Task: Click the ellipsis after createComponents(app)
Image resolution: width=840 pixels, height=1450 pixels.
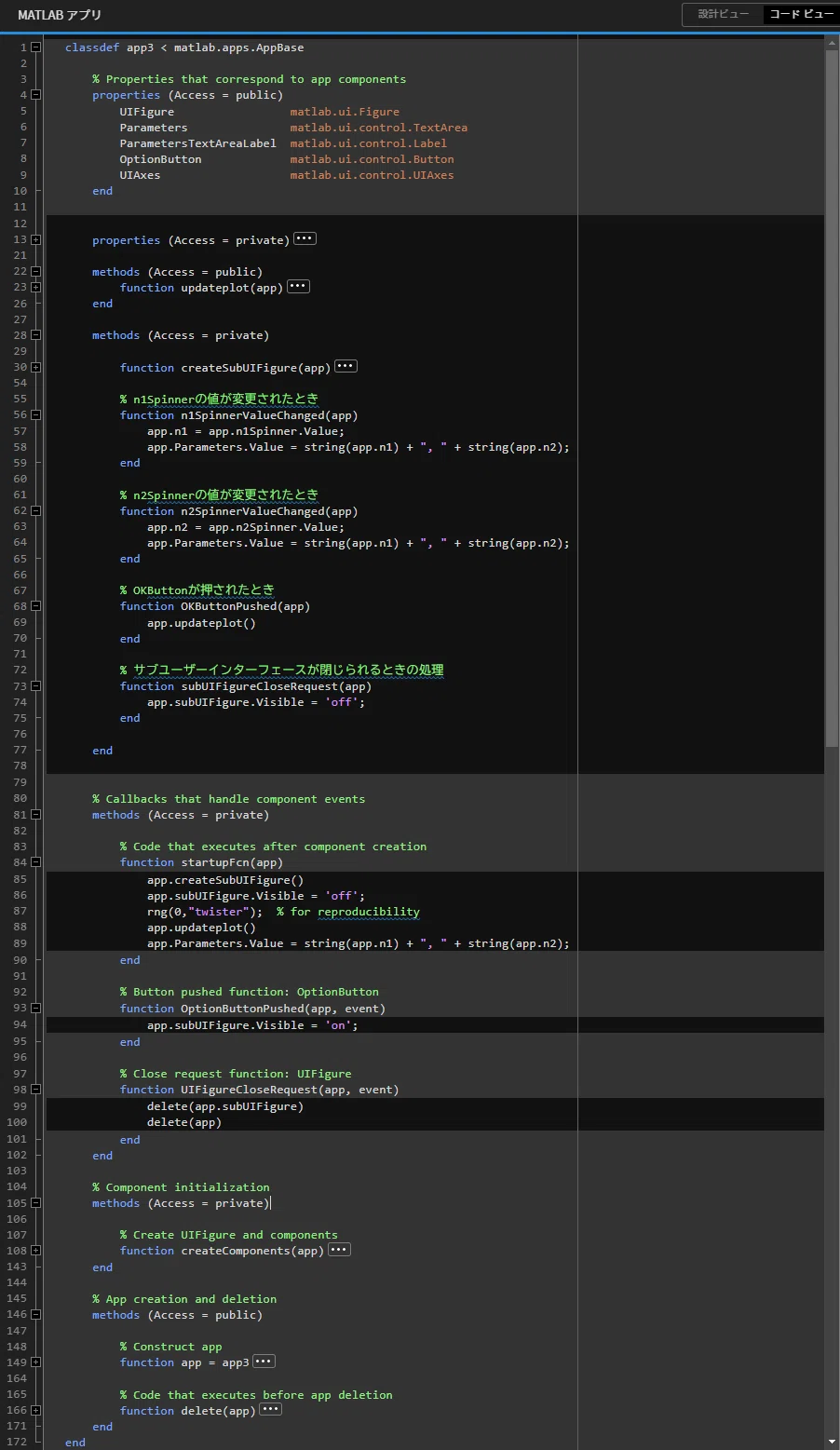Action: click(x=339, y=1249)
